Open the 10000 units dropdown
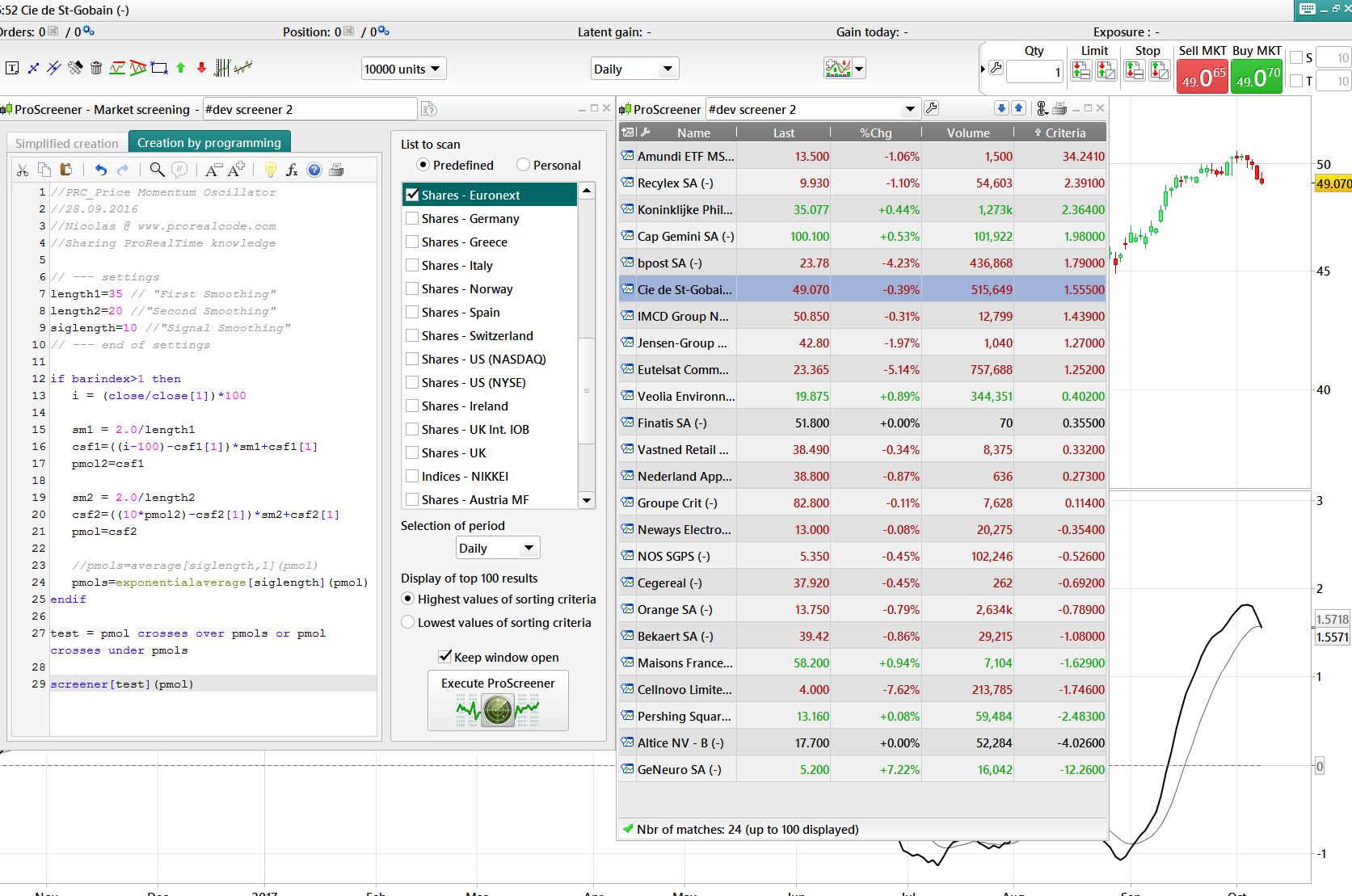Image resolution: width=1352 pixels, height=896 pixels. coord(404,69)
